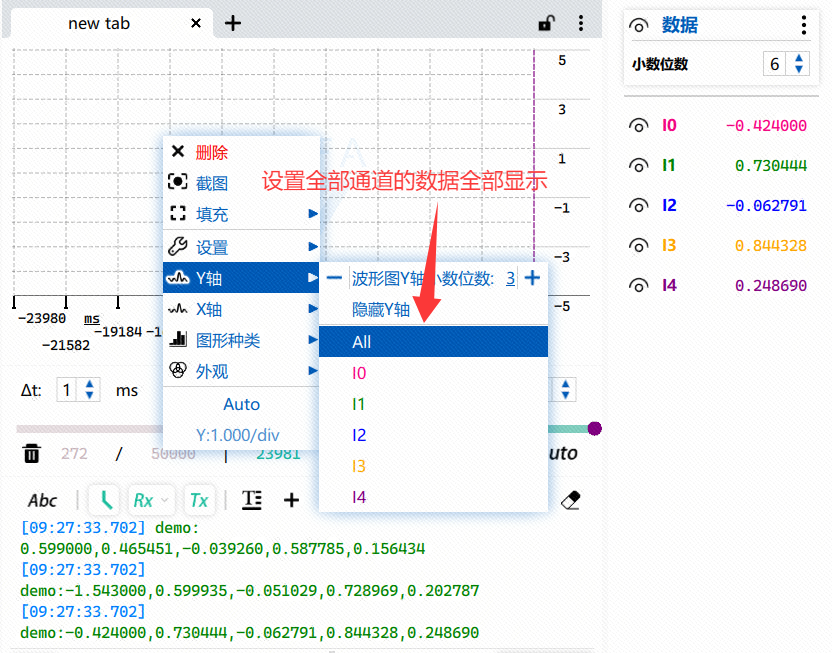Hide channel I3 using its eye icon
The height and width of the screenshot is (653, 832).
pyautogui.click(x=638, y=246)
